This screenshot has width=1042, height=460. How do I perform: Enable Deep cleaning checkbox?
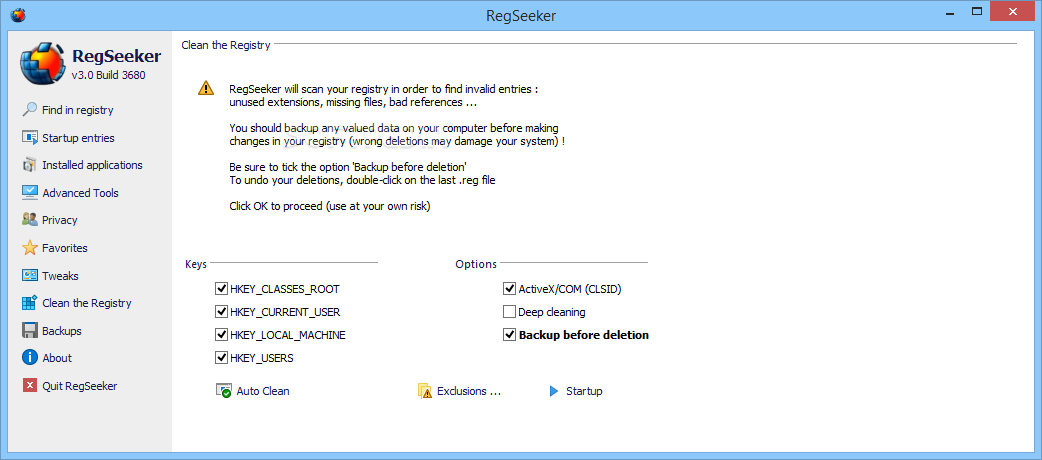coord(510,312)
